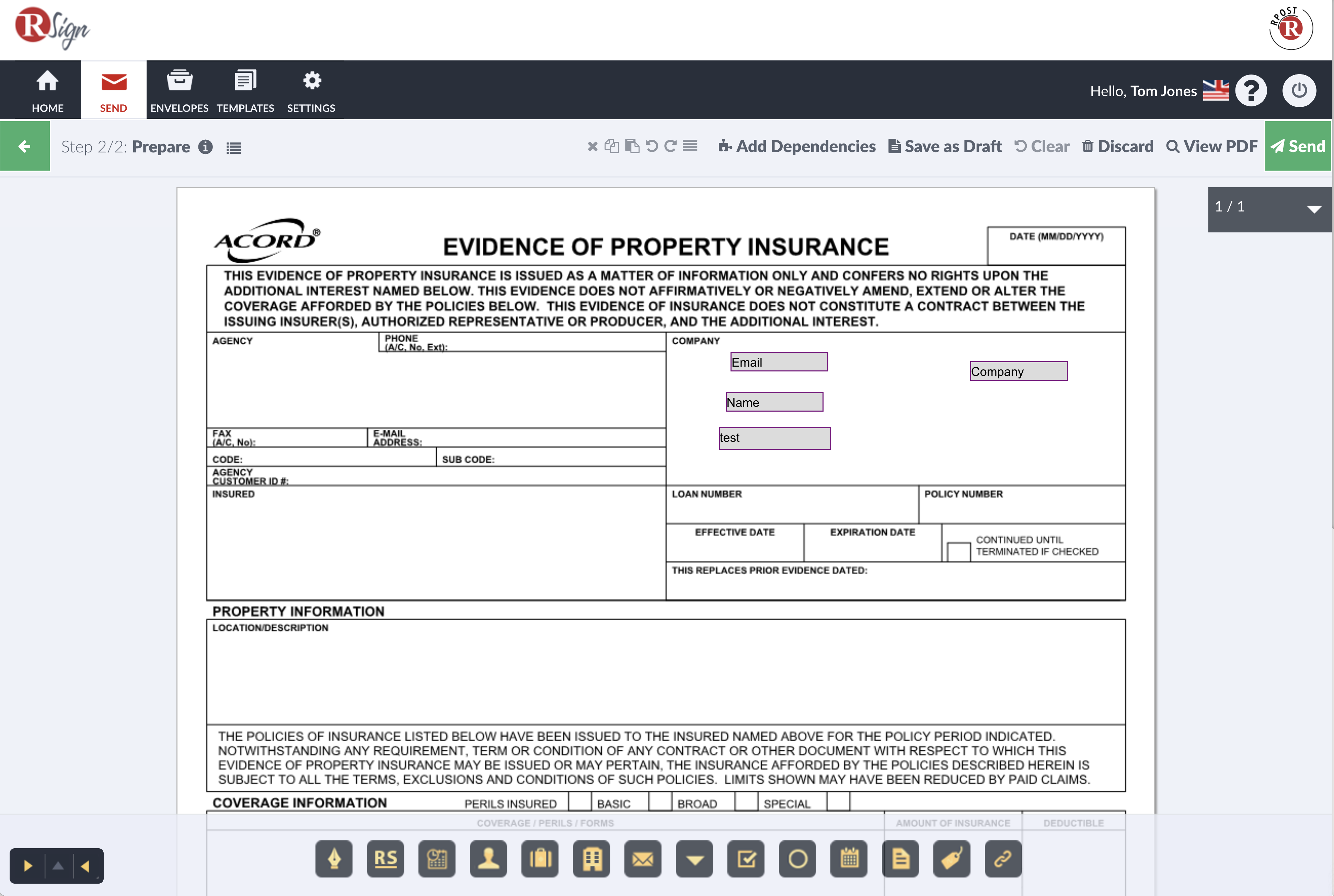Select the RS Initials control
The height and width of the screenshot is (896, 1334).
(x=385, y=858)
